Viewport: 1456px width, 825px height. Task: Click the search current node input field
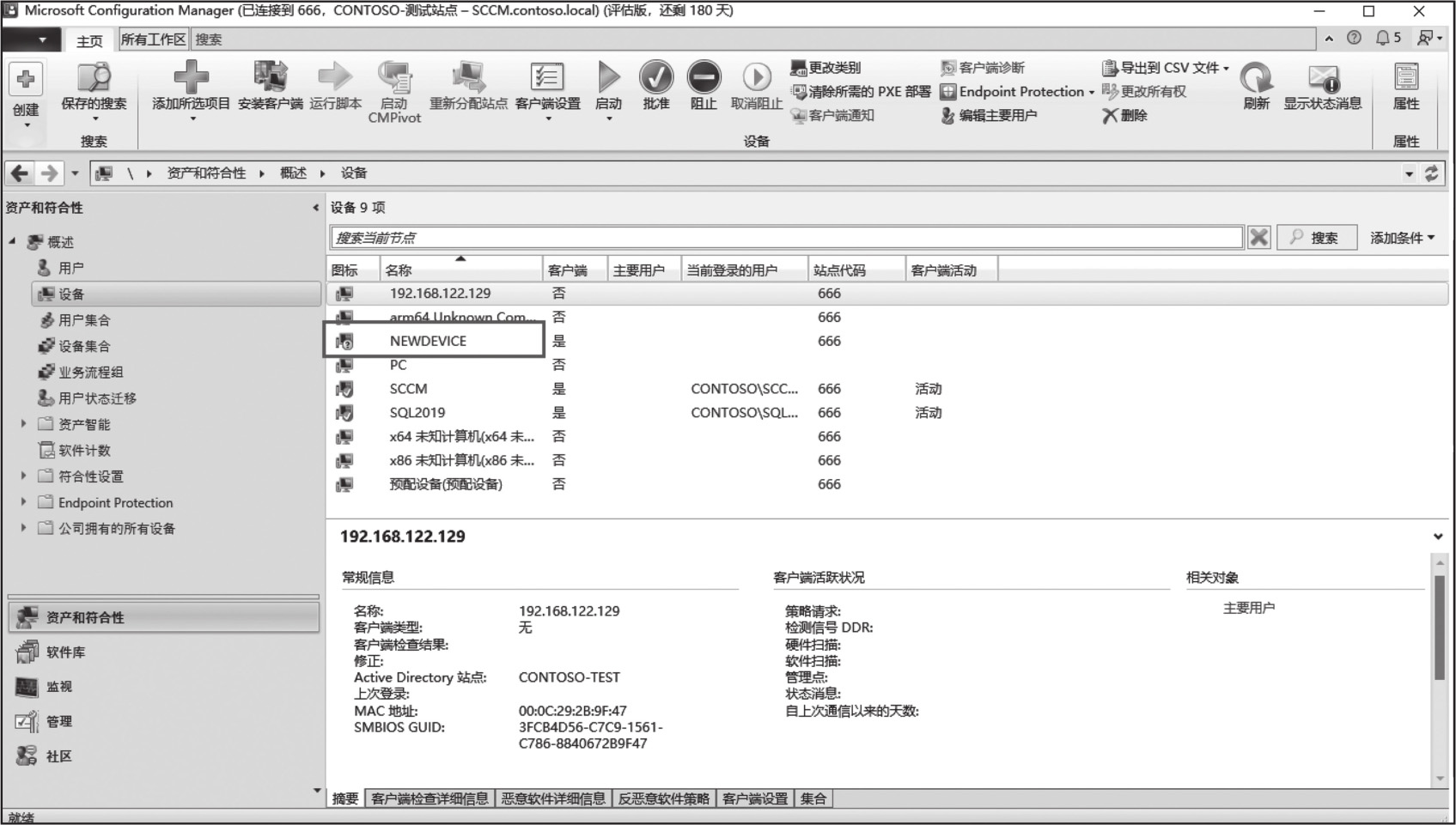787,238
